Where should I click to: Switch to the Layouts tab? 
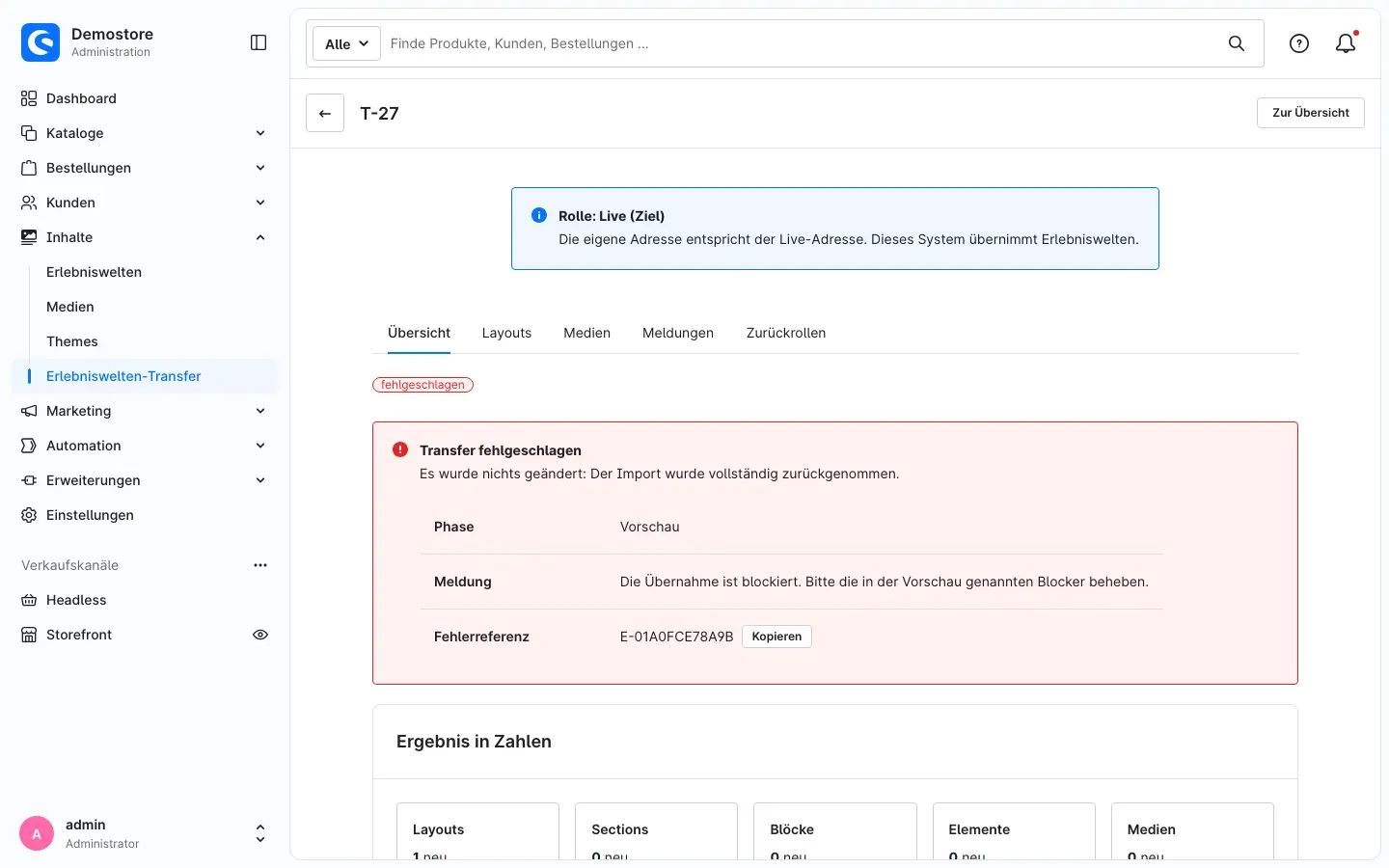pos(506,333)
